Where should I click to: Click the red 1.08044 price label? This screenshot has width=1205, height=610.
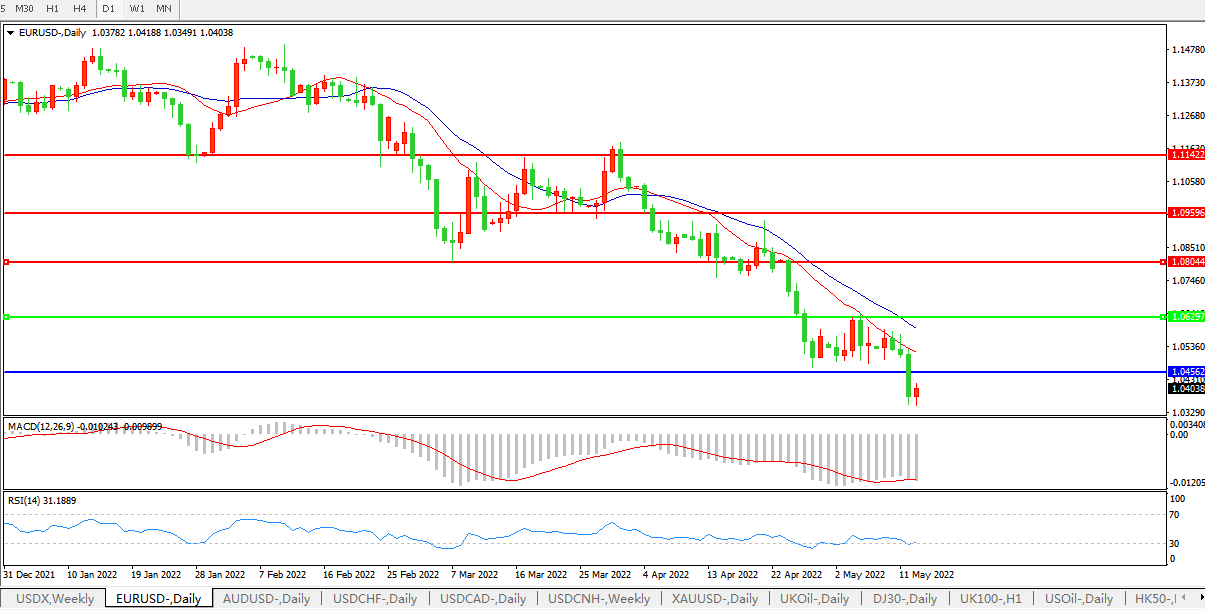tap(1186, 261)
